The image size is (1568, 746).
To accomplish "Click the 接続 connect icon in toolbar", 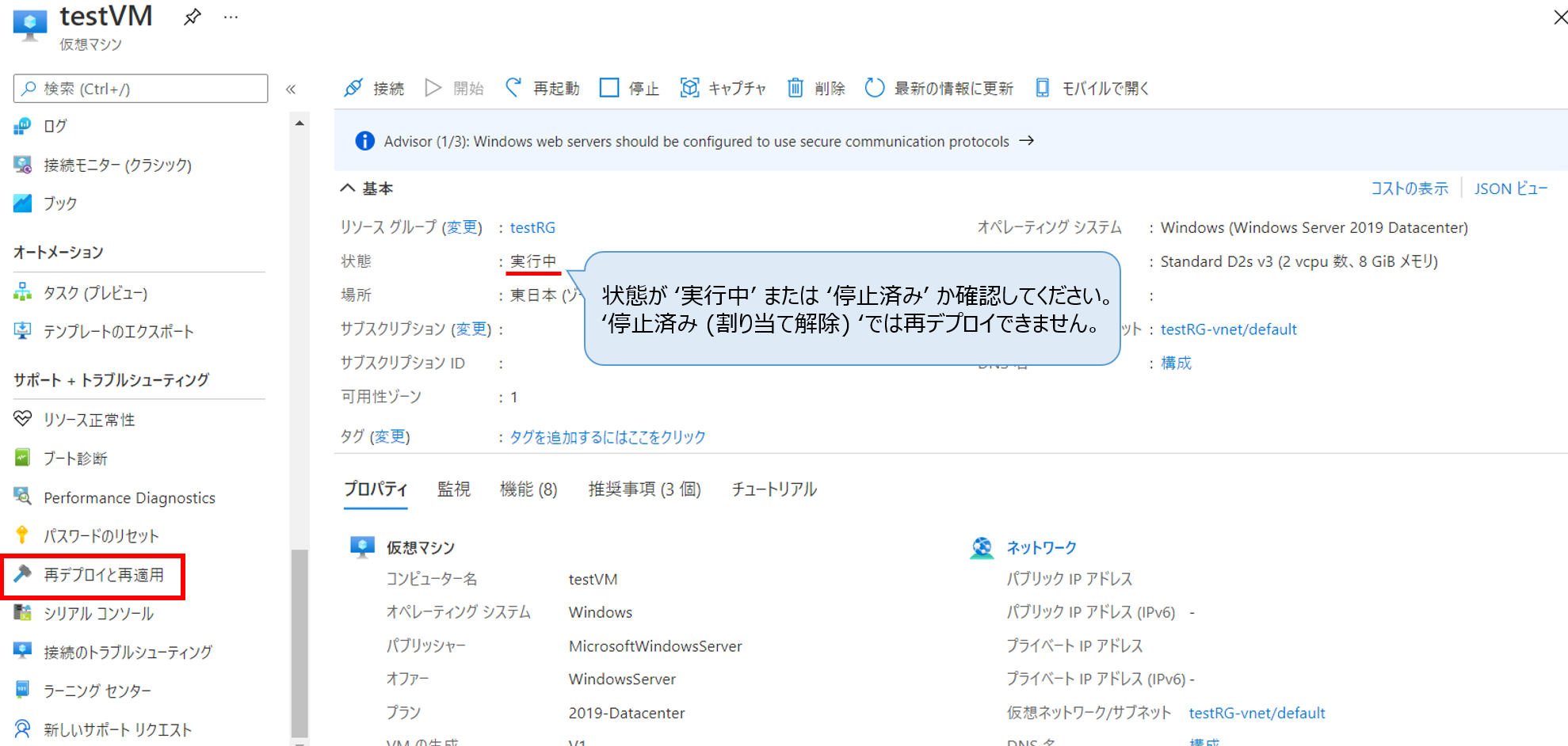I will [353, 88].
